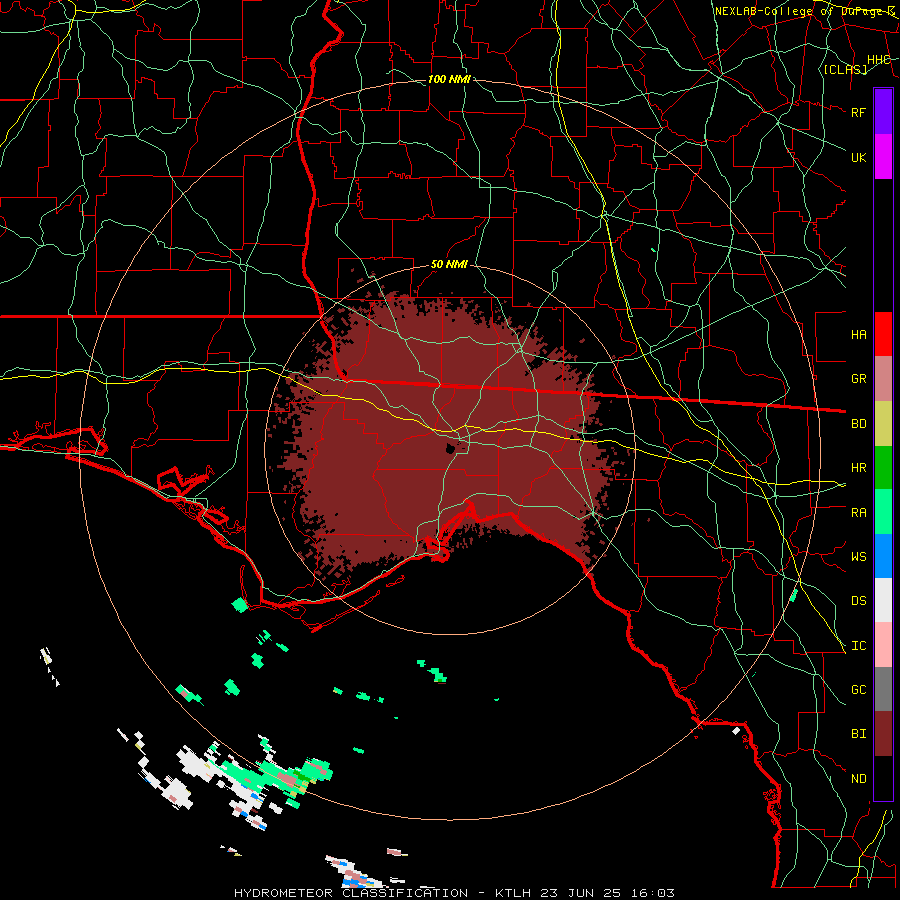Click the [CLAS] unit label
Viewport: 900px width, 900px height.
(x=845, y=69)
